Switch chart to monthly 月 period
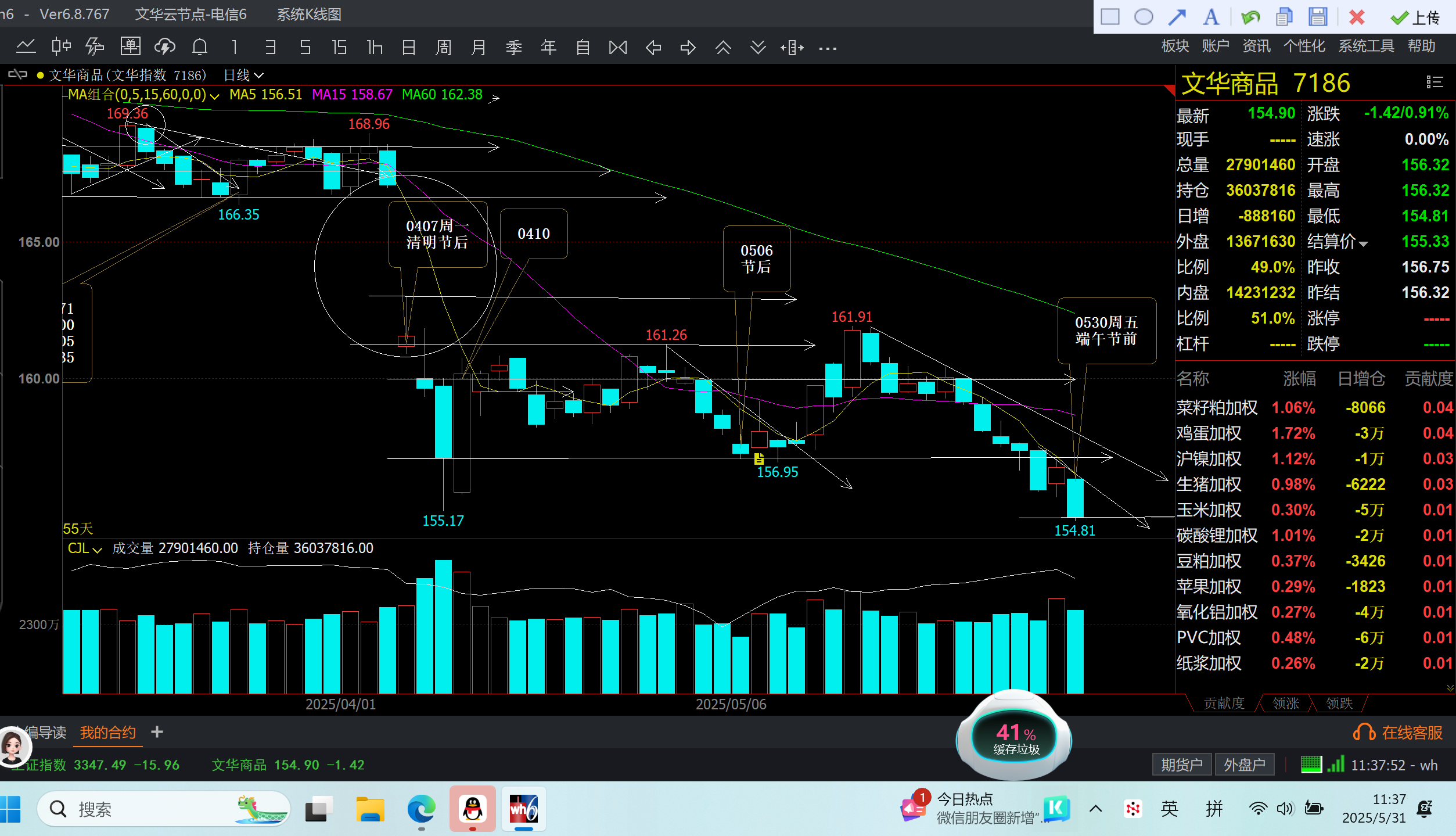 479,47
